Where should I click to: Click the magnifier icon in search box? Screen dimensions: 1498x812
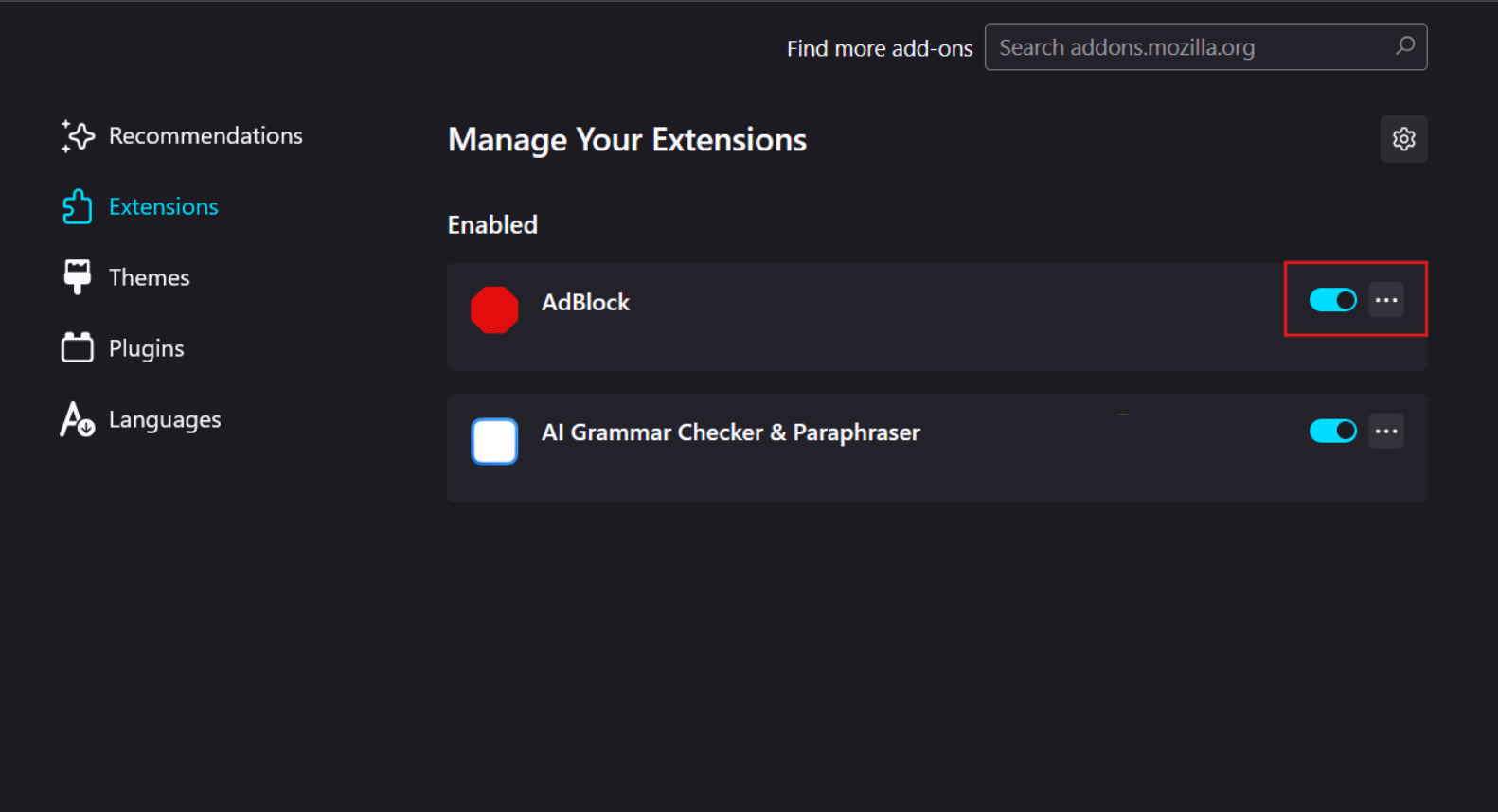1405,46
